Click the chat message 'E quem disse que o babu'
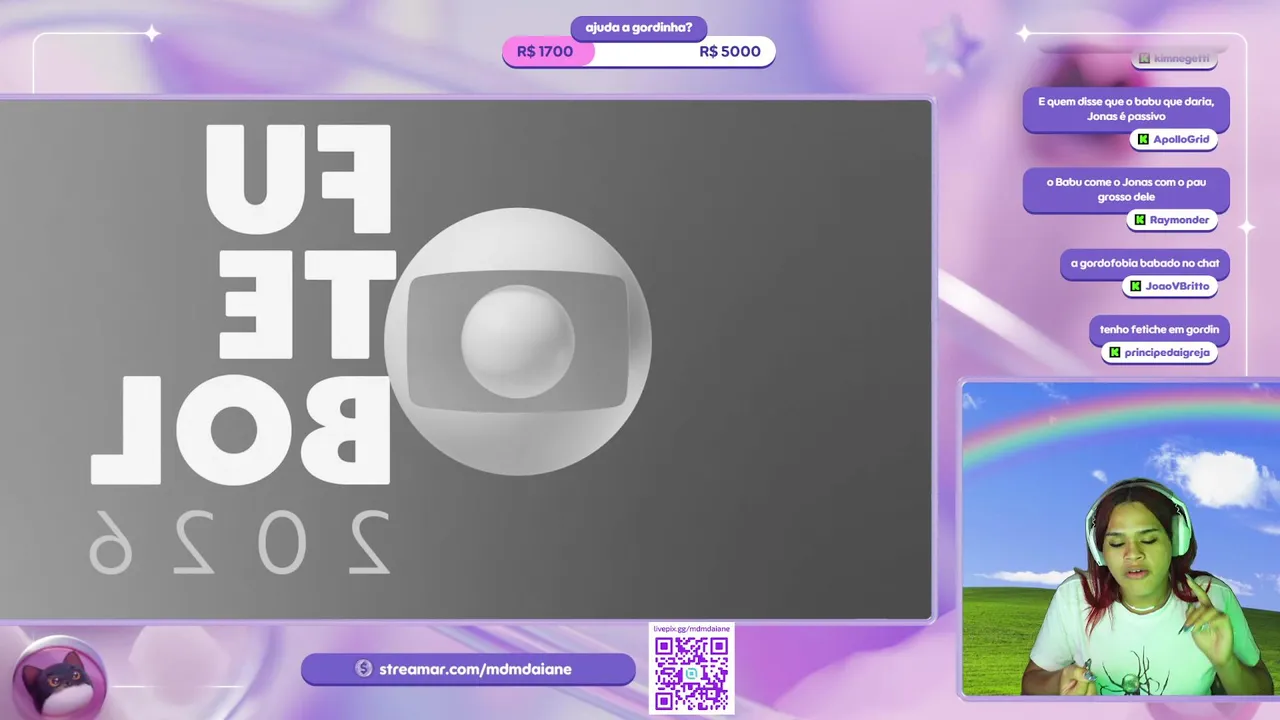The width and height of the screenshot is (1280, 720). coord(1126,109)
